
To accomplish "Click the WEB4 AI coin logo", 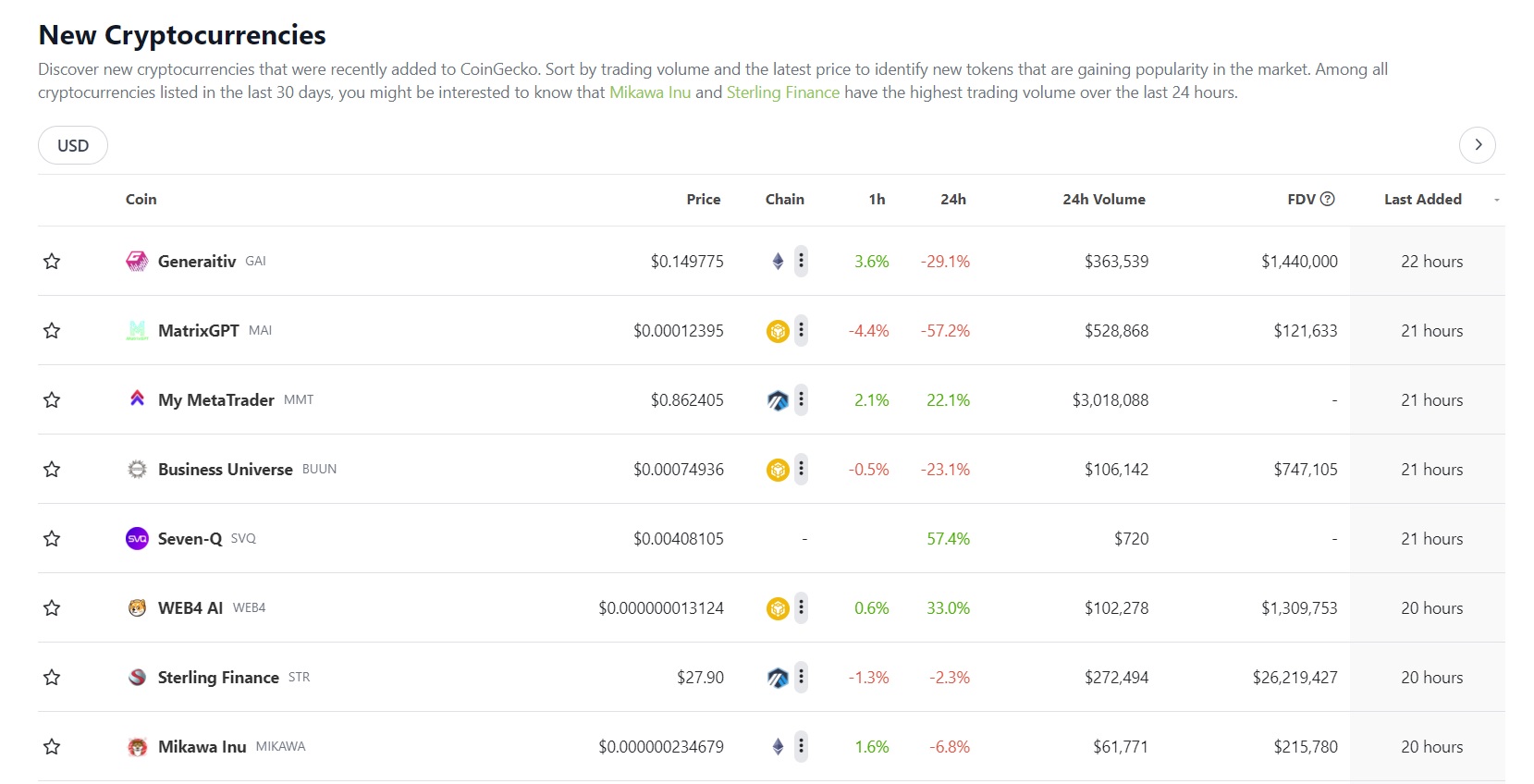I will [x=137, y=608].
